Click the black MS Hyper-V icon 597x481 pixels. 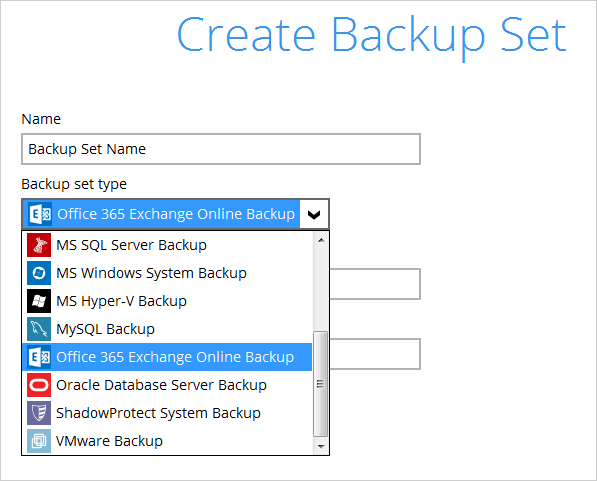39,301
